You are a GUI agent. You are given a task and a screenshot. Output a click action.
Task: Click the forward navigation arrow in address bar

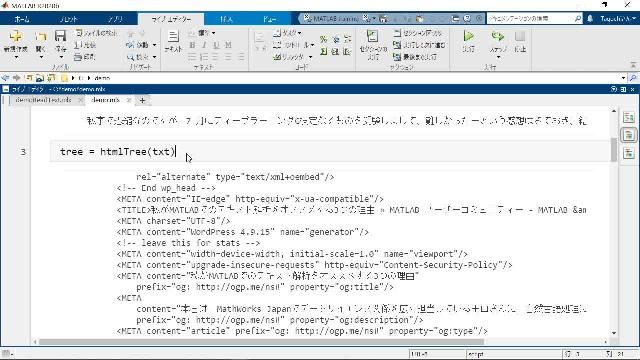click(17, 78)
